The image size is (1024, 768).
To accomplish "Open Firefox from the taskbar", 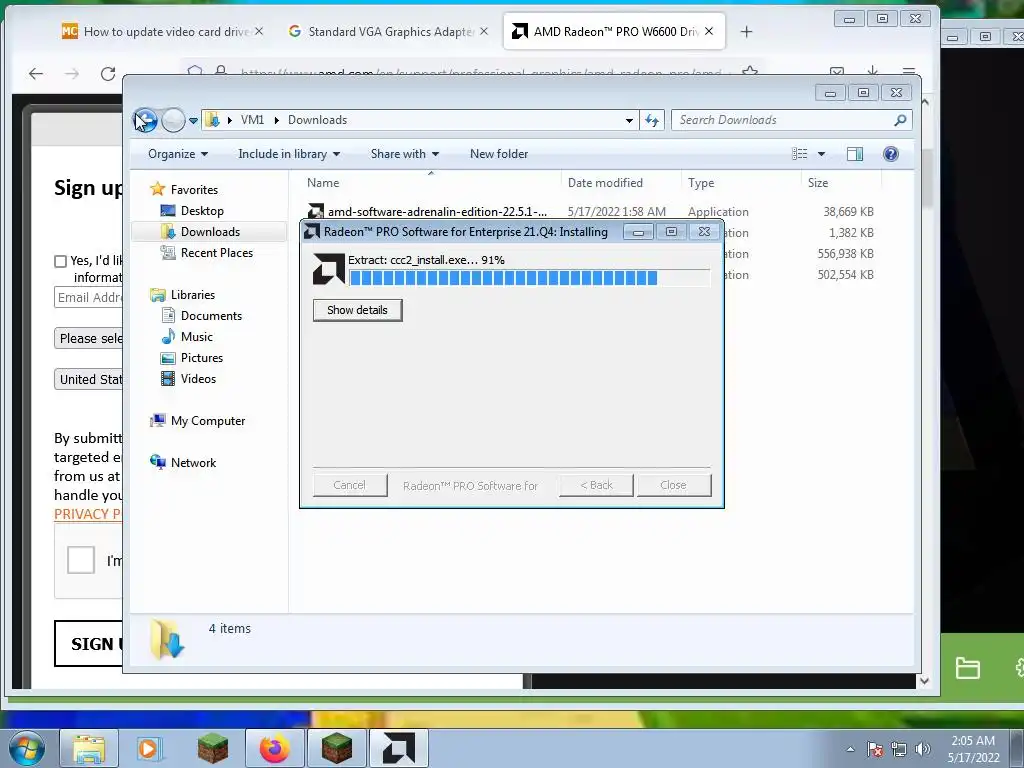I will pyautogui.click(x=275, y=748).
